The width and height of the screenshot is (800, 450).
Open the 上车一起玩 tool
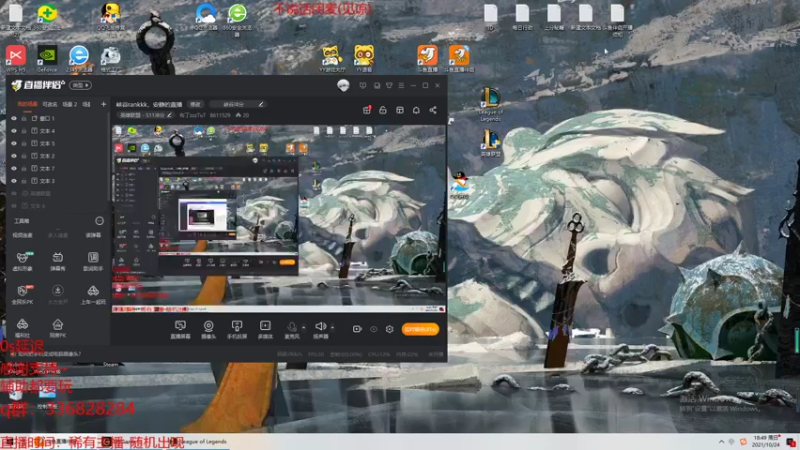click(x=93, y=294)
